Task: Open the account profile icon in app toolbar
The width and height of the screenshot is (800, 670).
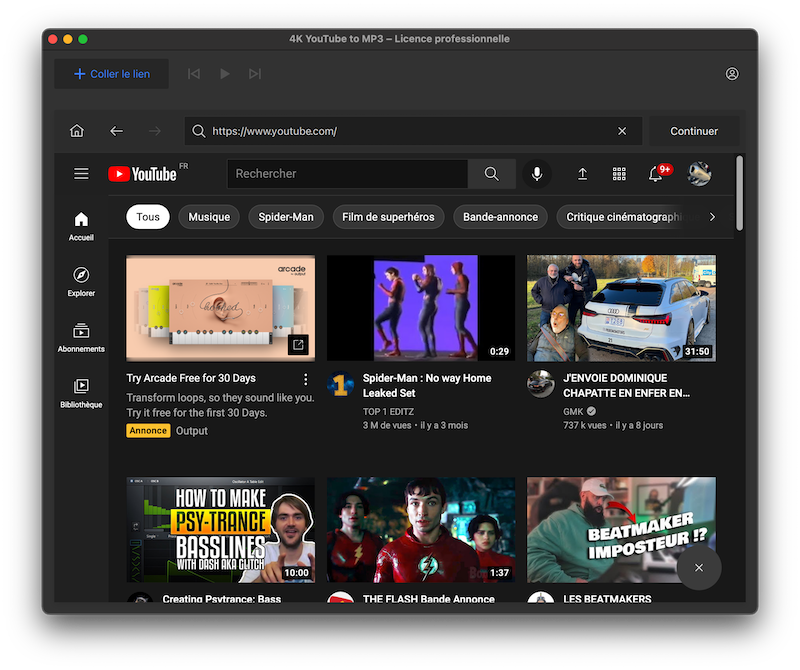Action: (732, 74)
